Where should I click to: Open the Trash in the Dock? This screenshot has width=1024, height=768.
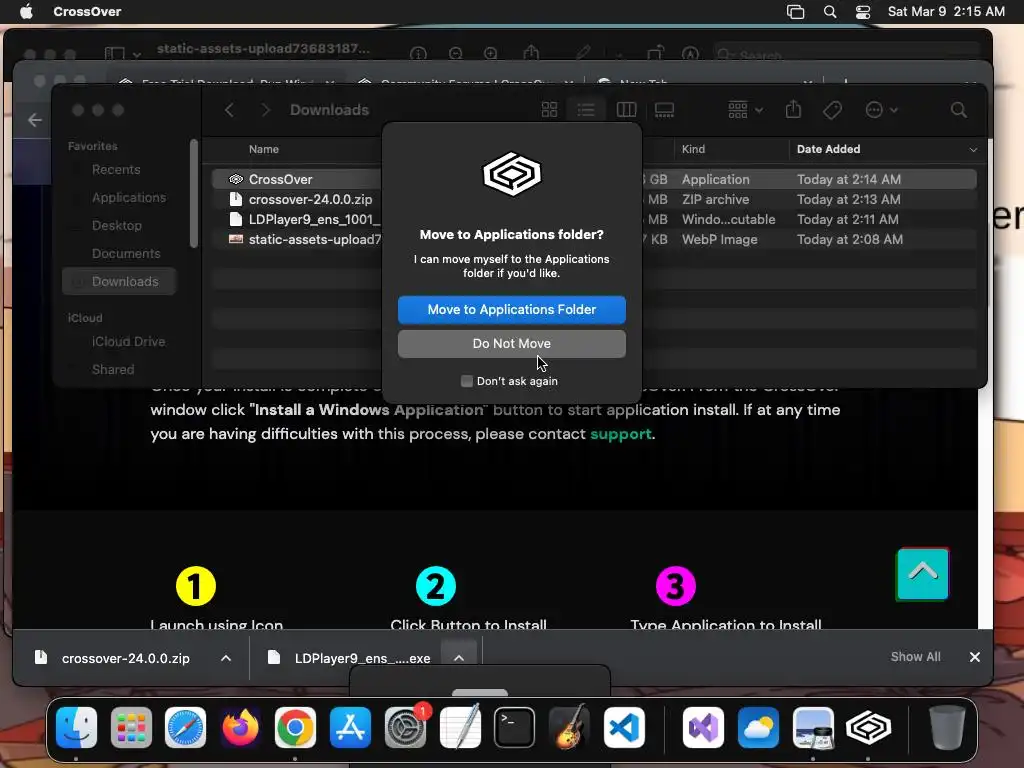947,727
